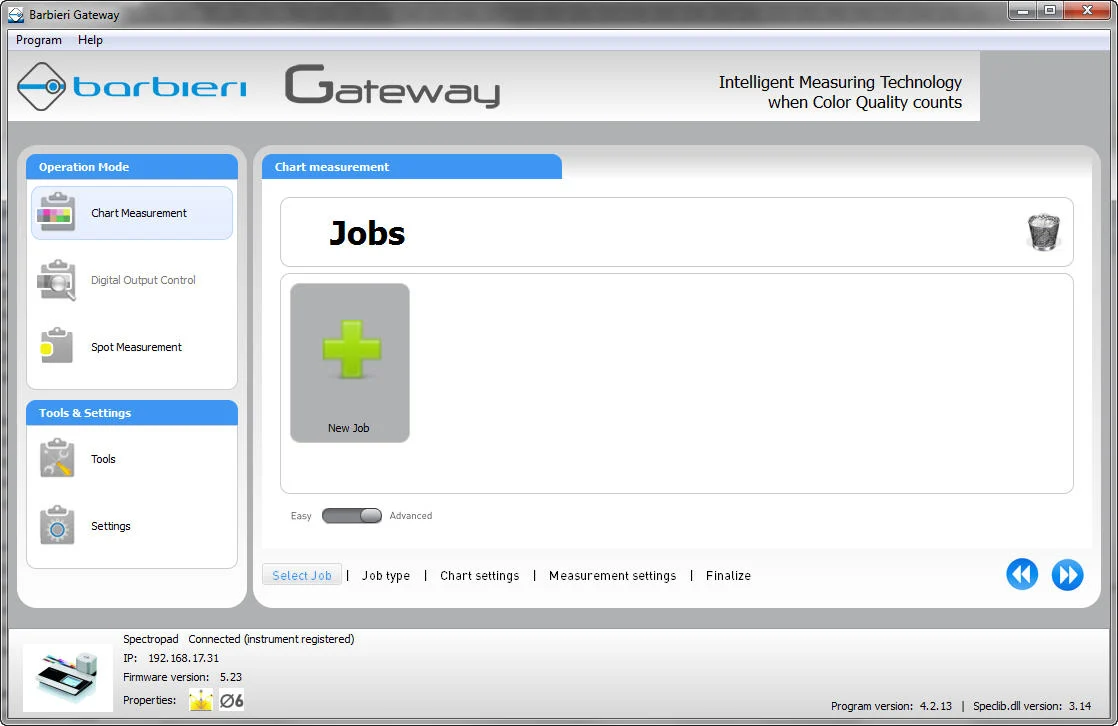Click the back navigation arrow button
This screenshot has width=1118, height=726.
(1022, 574)
